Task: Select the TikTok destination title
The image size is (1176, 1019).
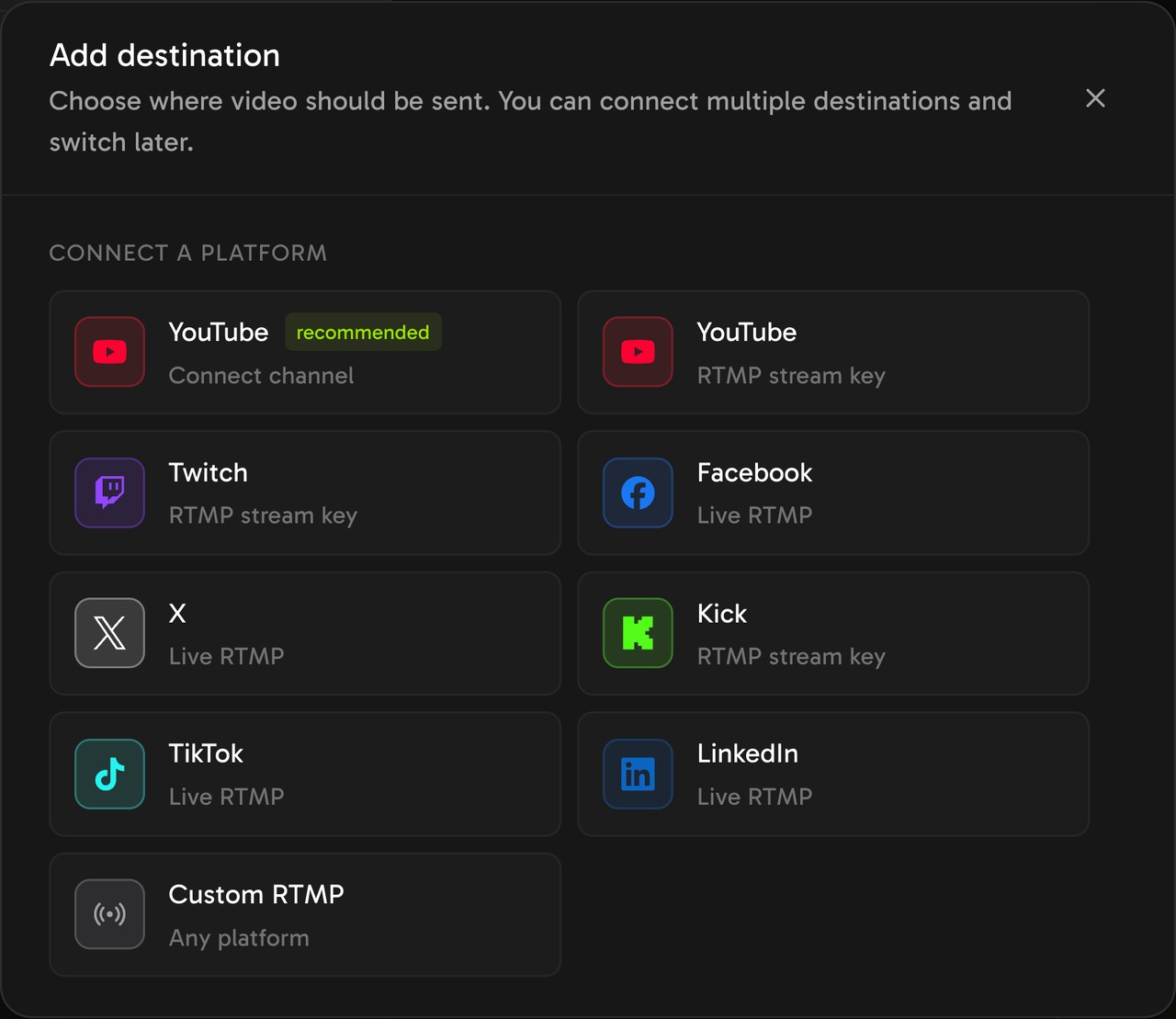Action: click(x=206, y=753)
